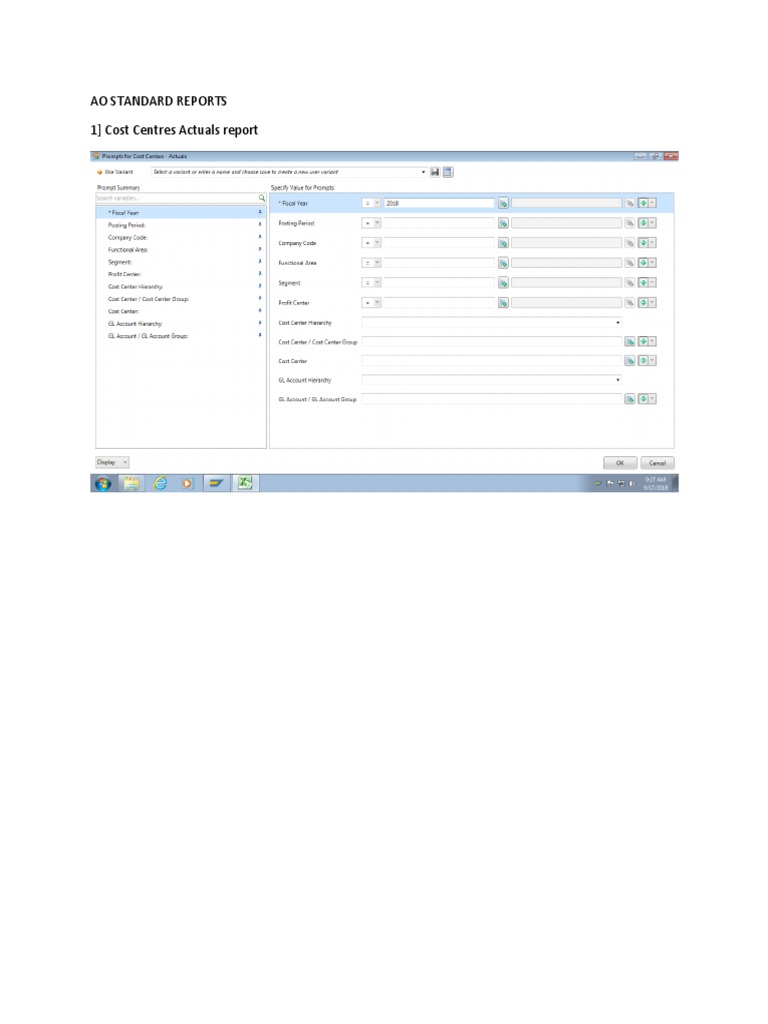Select GL Account / GL Account Group in summary
The image size is (768, 1024).
pos(181,336)
